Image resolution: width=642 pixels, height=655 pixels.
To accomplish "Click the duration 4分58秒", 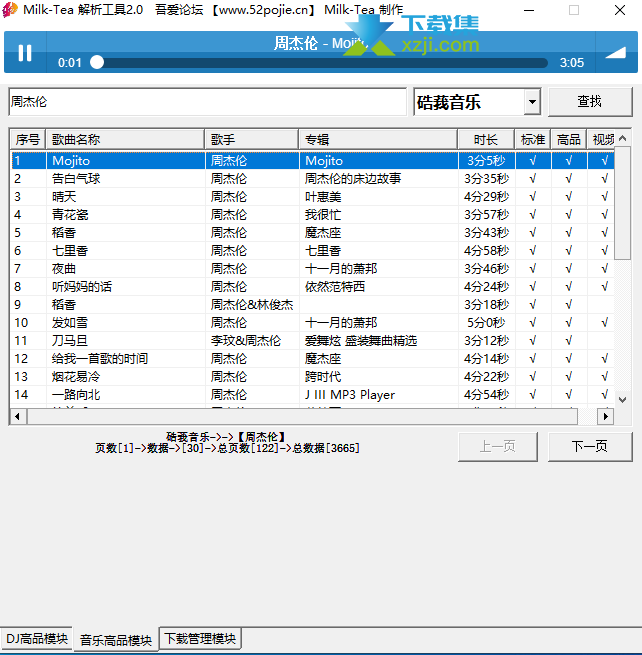I will click(x=486, y=251).
